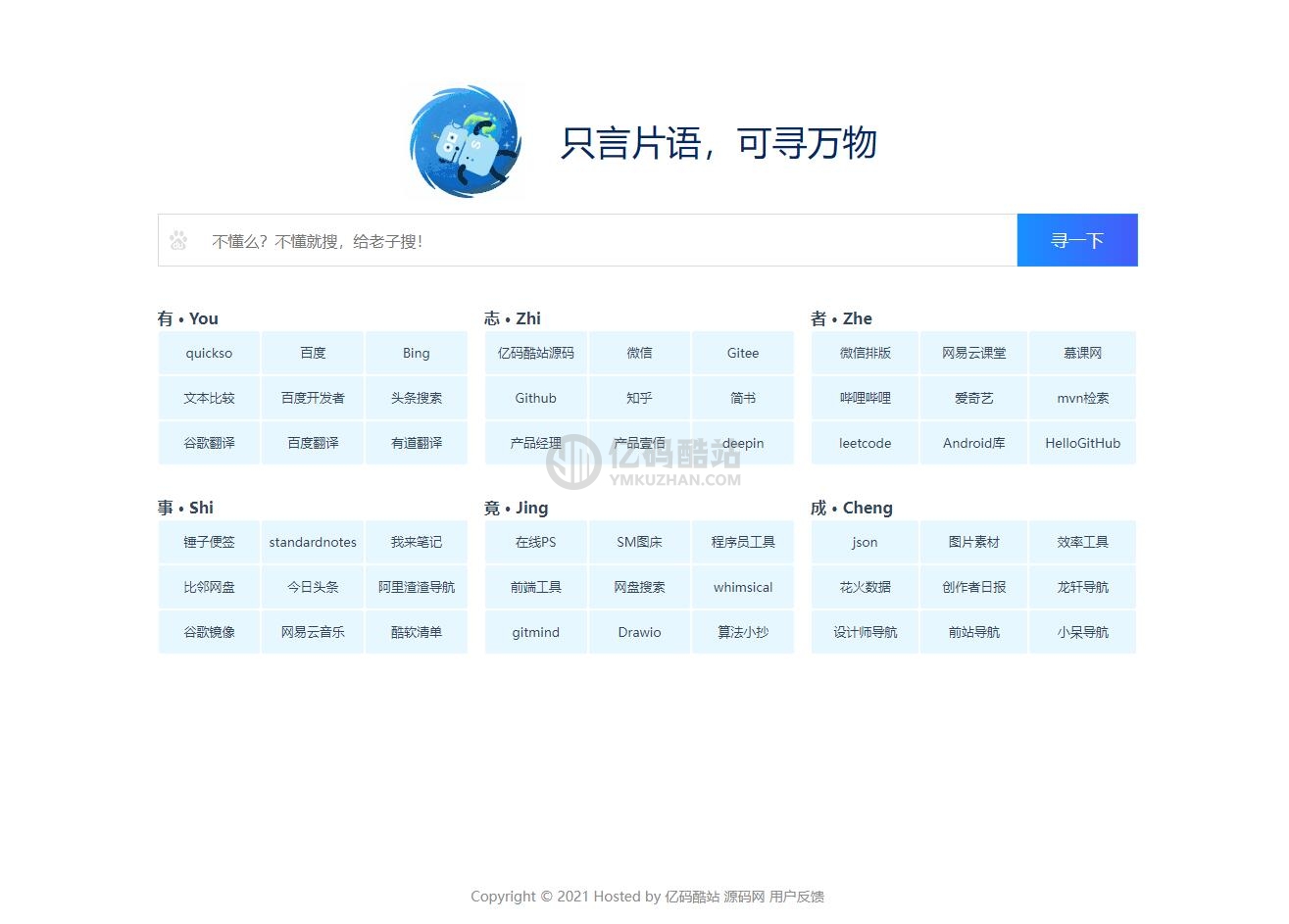Image resolution: width=1289 pixels, height=924 pixels.
Task: Open the 谷歌镜像 link
Action: (x=209, y=632)
